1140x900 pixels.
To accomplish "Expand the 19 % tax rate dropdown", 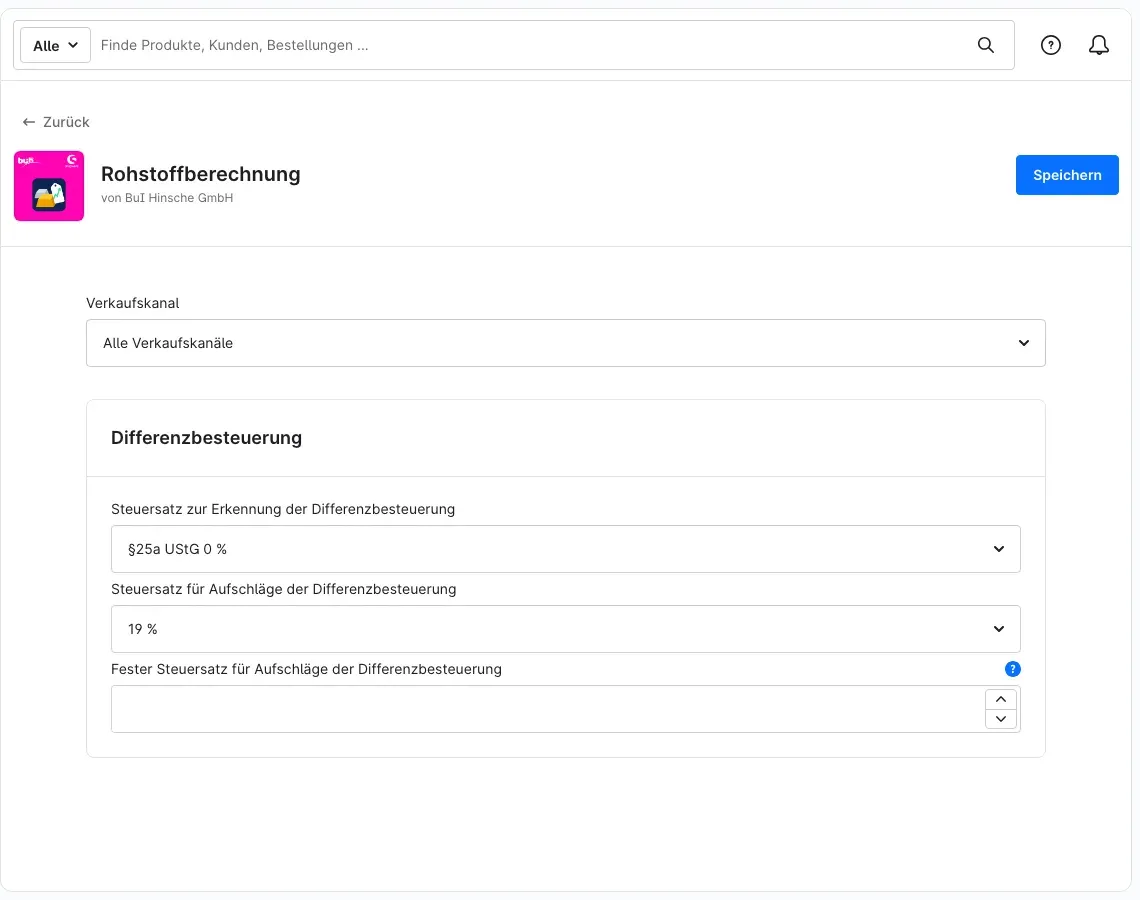I will [566, 629].
